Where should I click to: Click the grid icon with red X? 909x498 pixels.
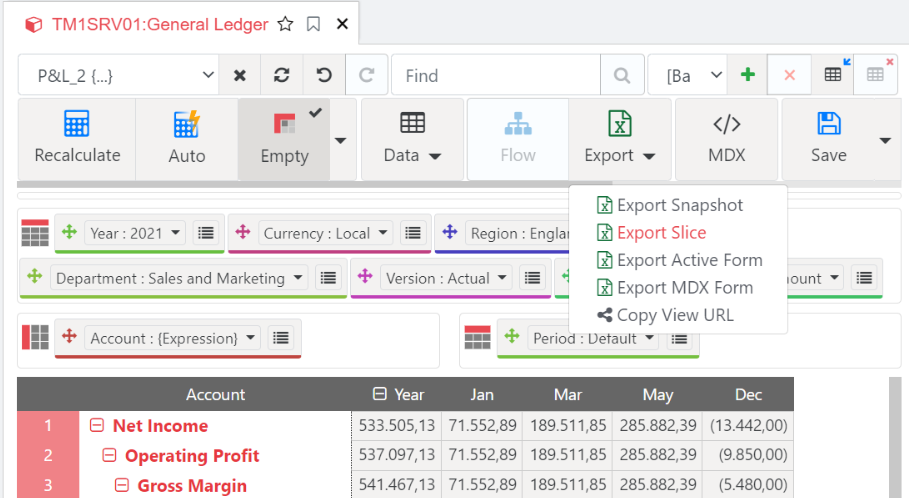click(x=875, y=74)
